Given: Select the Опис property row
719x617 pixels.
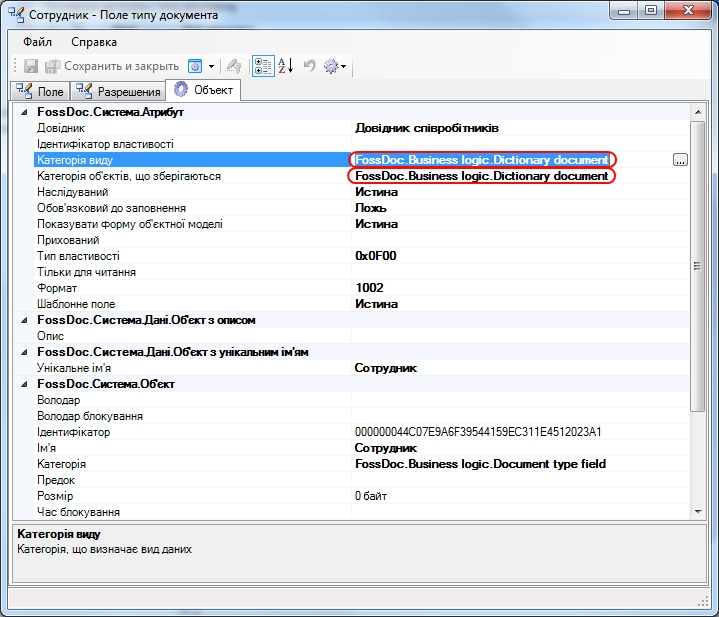Looking at the screenshot, I should tap(361, 336).
